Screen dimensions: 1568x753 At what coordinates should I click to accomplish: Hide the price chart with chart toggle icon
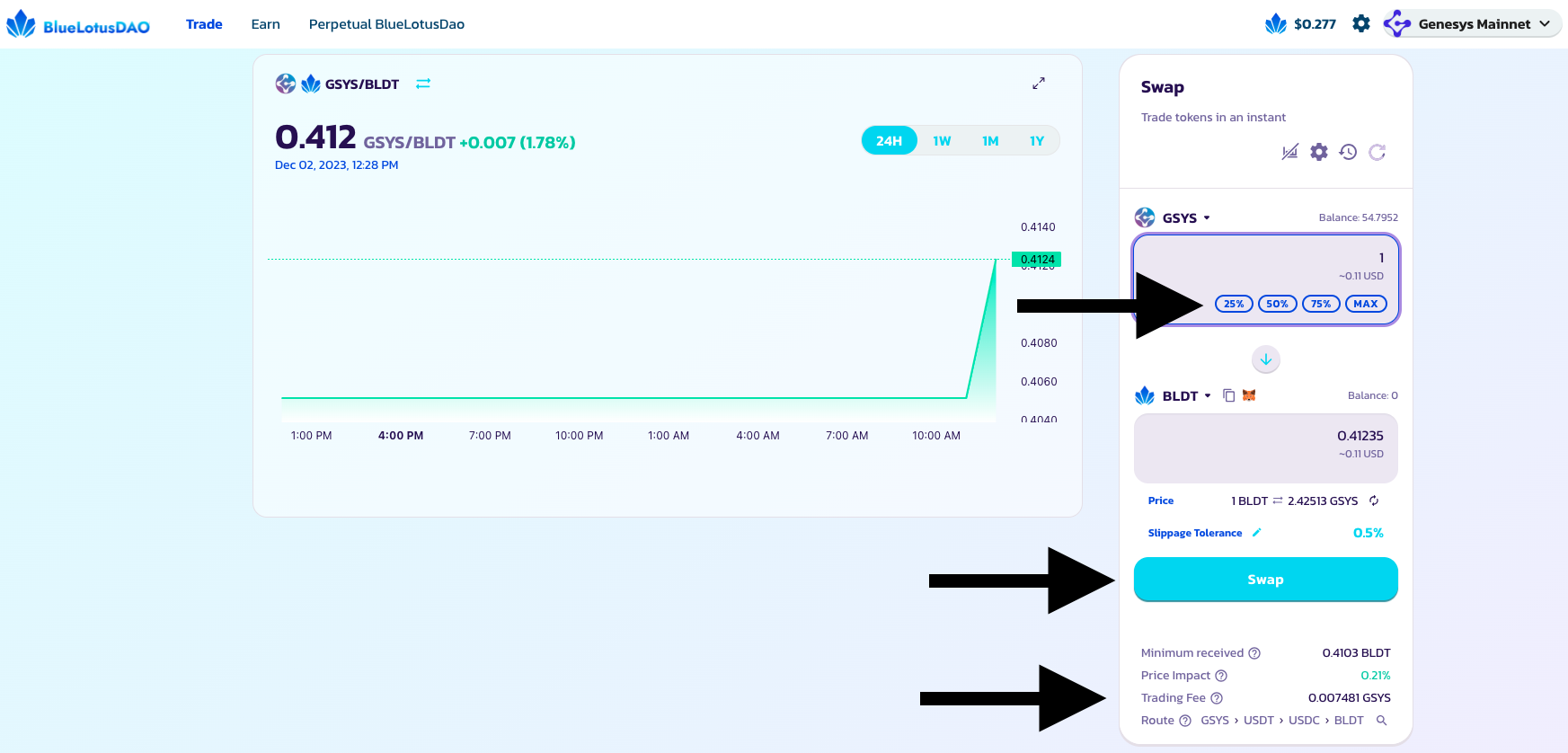point(1289,152)
